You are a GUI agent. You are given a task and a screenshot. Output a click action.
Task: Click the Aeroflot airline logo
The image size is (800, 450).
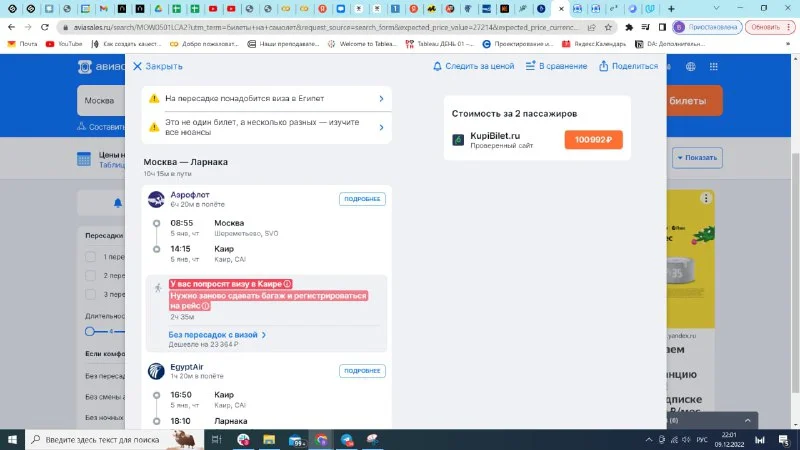(x=156, y=199)
